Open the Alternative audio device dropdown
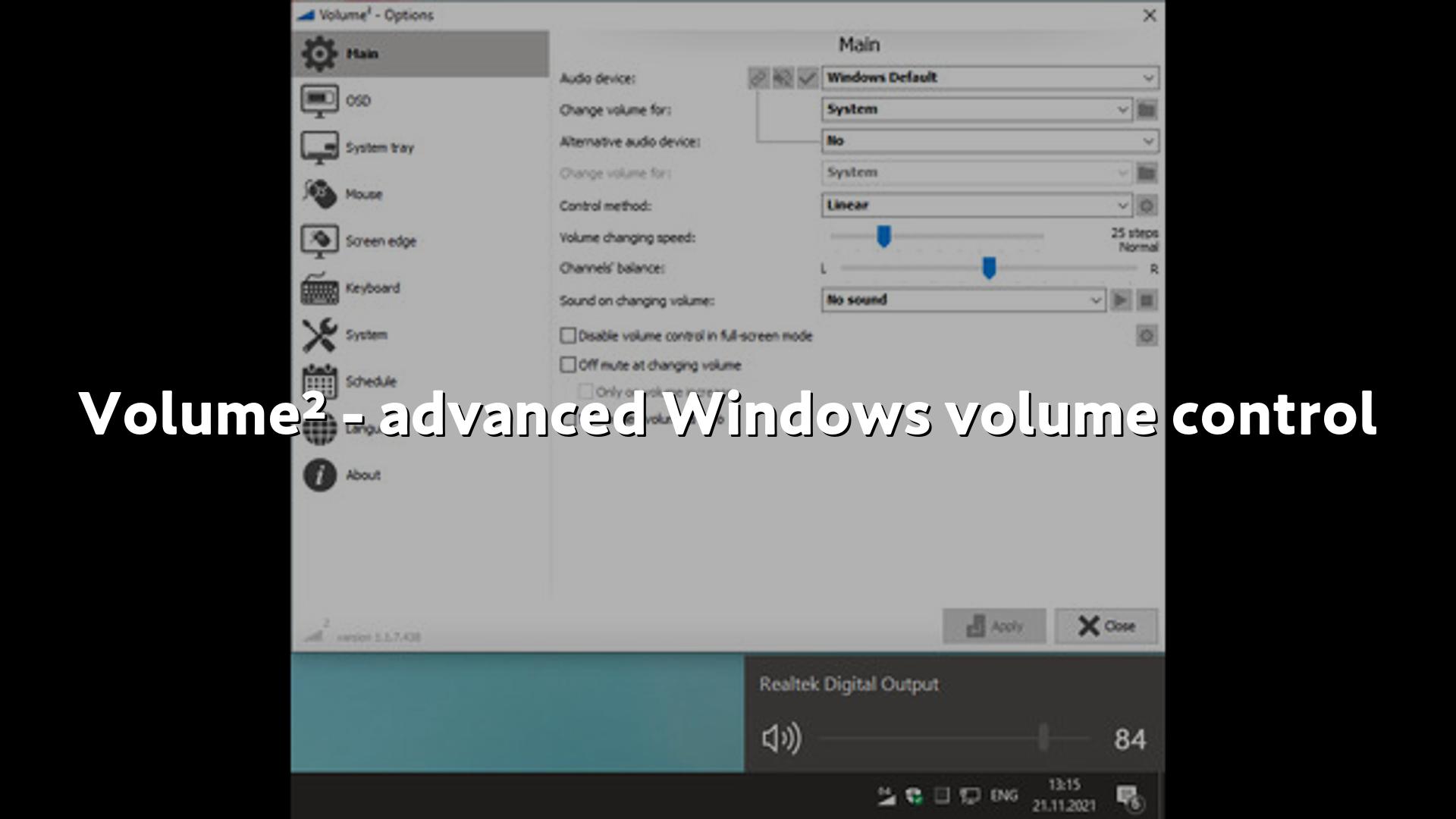 pyautogui.click(x=990, y=141)
